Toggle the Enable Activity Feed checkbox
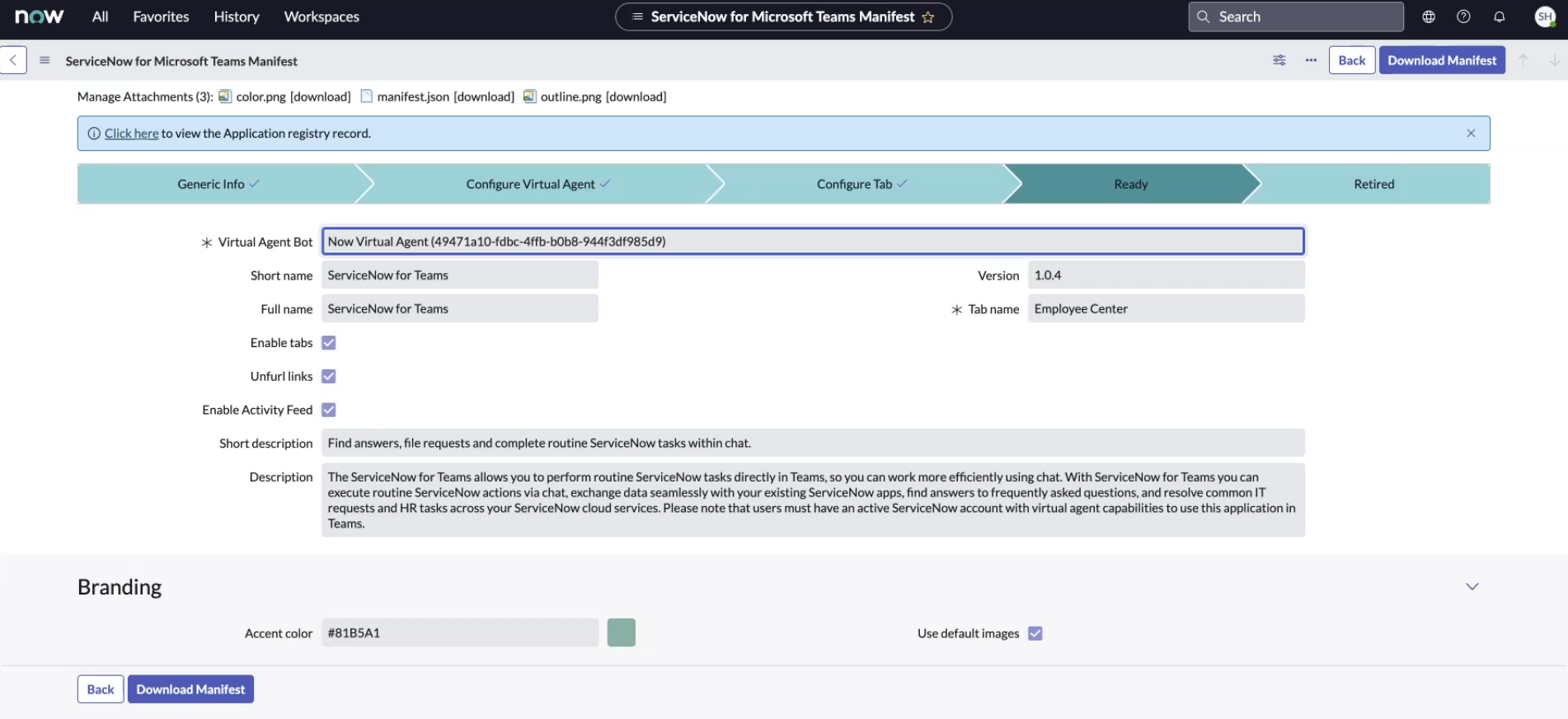 329,410
